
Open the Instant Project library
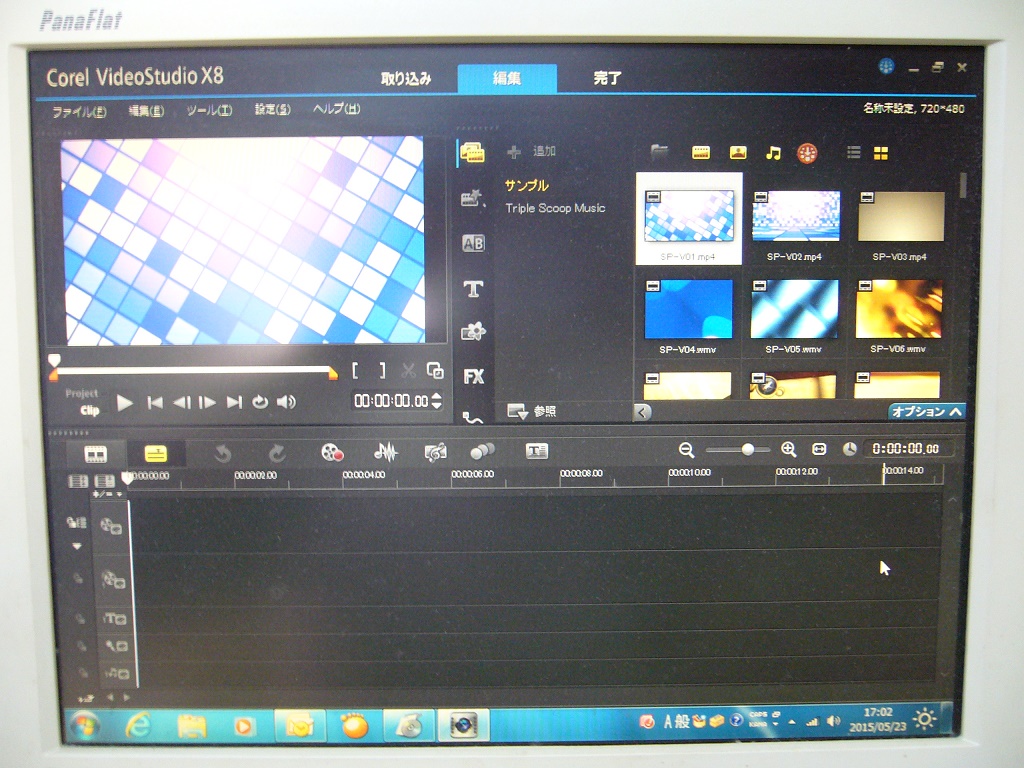coord(473,197)
